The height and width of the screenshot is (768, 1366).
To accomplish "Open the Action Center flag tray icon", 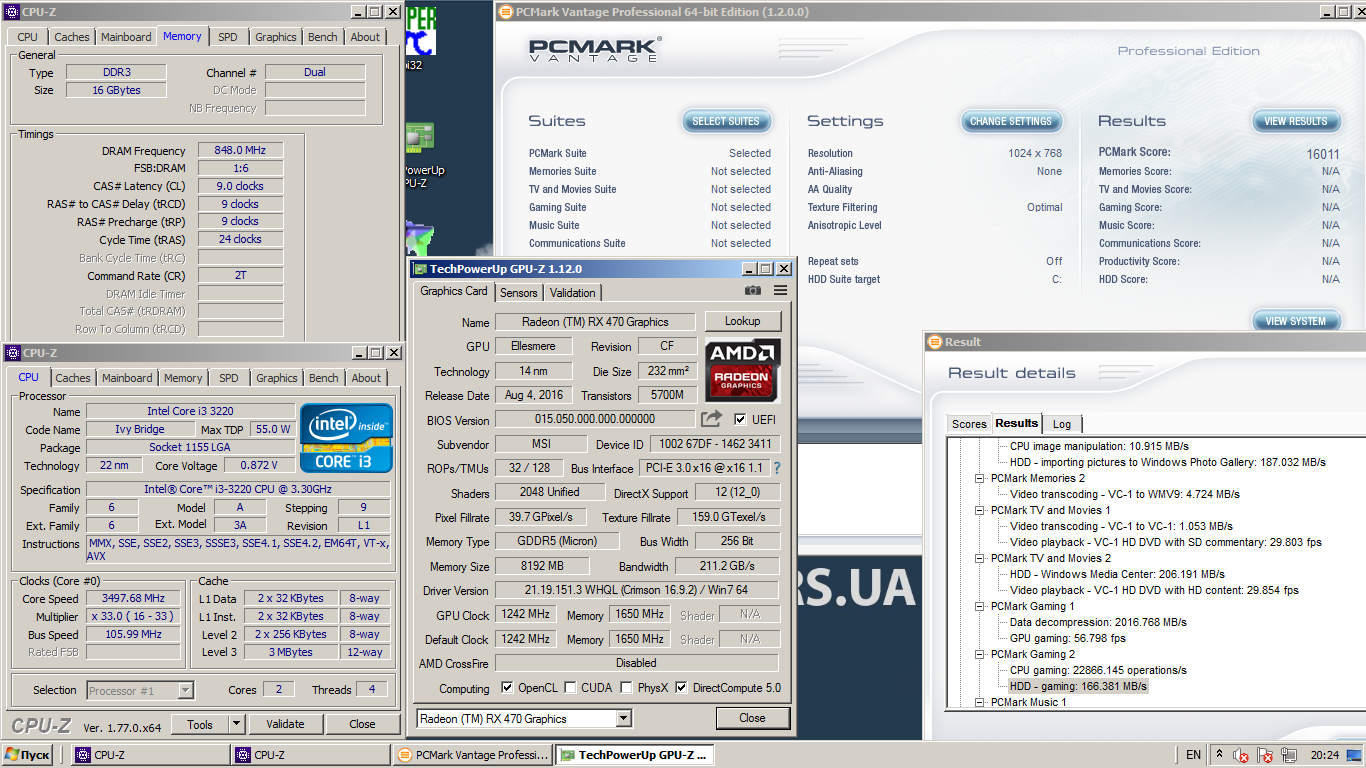I will click(x=1265, y=755).
